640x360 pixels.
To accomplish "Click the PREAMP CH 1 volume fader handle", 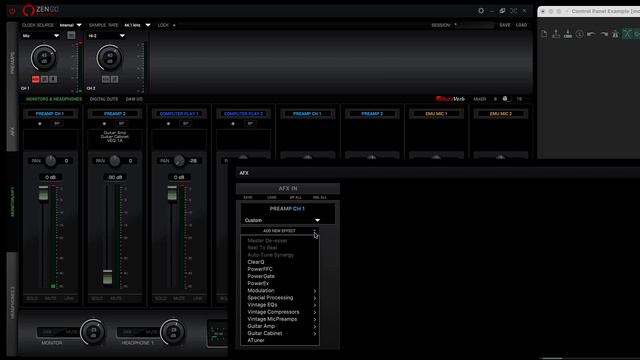I will [43, 193].
